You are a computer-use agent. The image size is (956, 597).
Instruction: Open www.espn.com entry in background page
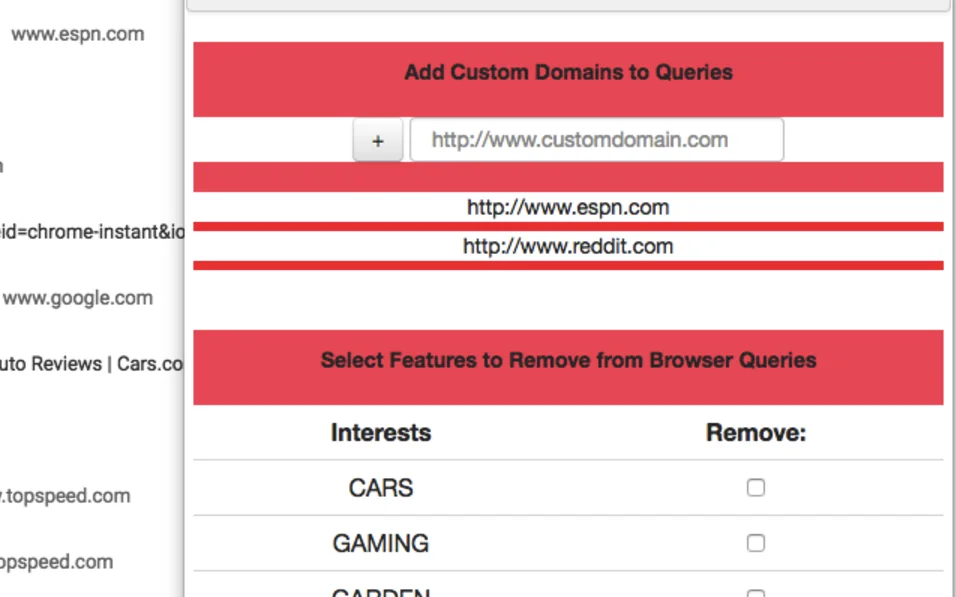pyautogui.click(x=77, y=34)
